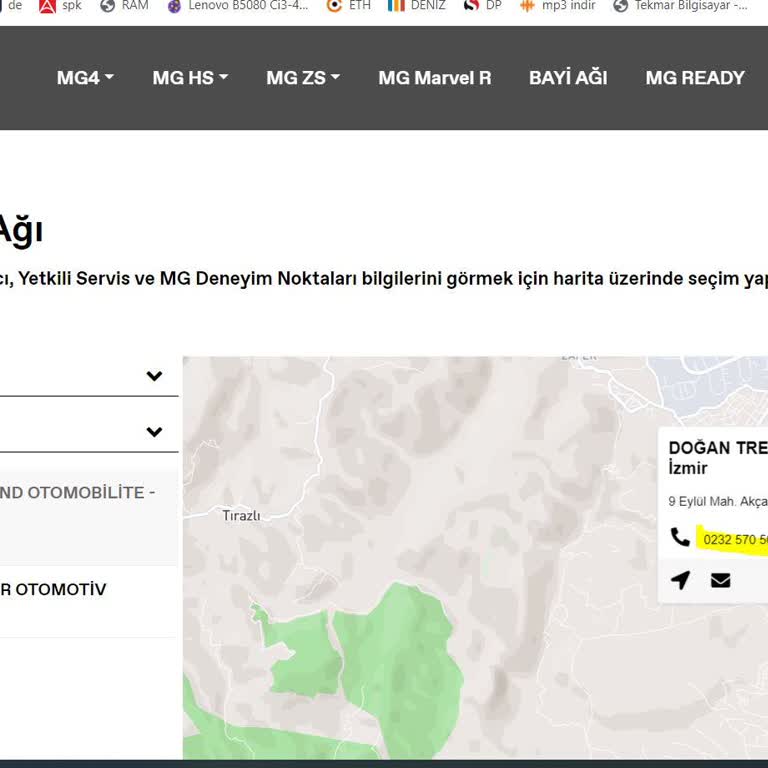Click the email envelope icon
The image size is (768, 768).
tap(720, 580)
